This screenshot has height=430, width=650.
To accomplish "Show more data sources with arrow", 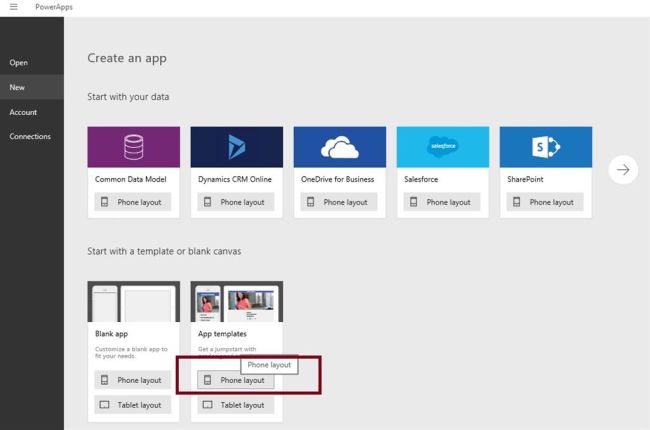I will click(x=623, y=170).
